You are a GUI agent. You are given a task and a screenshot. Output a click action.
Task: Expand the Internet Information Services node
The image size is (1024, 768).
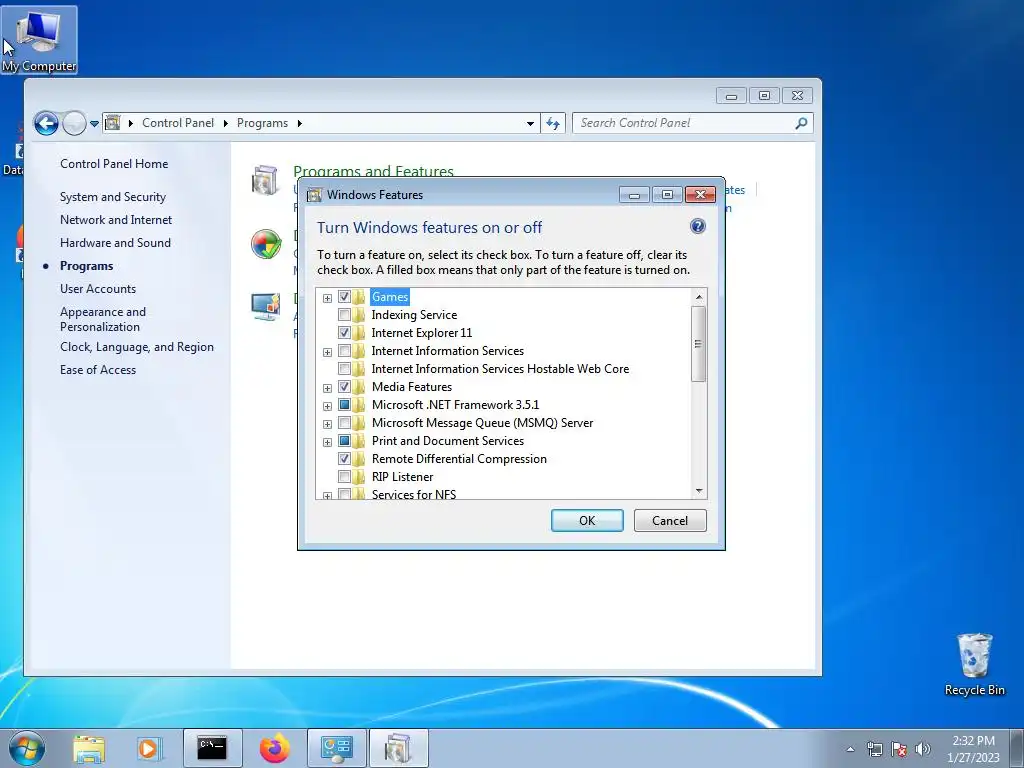pyautogui.click(x=327, y=353)
